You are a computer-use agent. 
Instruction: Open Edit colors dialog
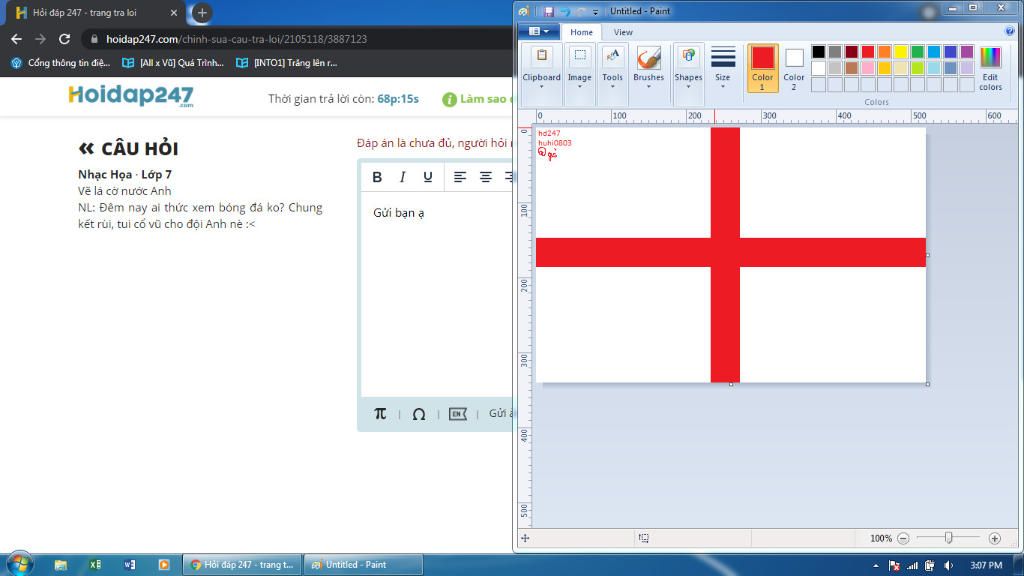click(x=990, y=68)
